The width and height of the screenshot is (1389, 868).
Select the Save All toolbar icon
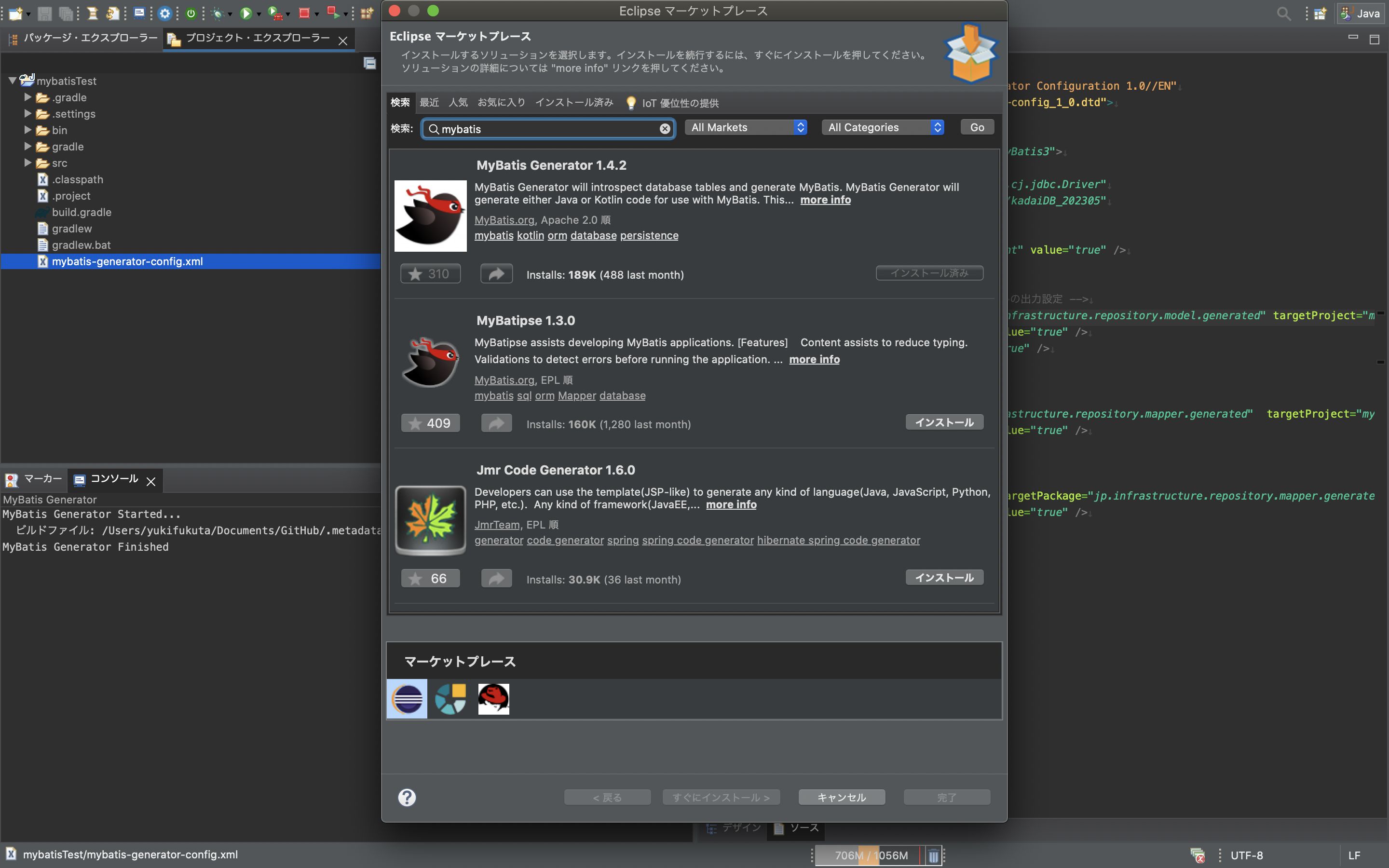pyautogui.click(x=67, y=14)
